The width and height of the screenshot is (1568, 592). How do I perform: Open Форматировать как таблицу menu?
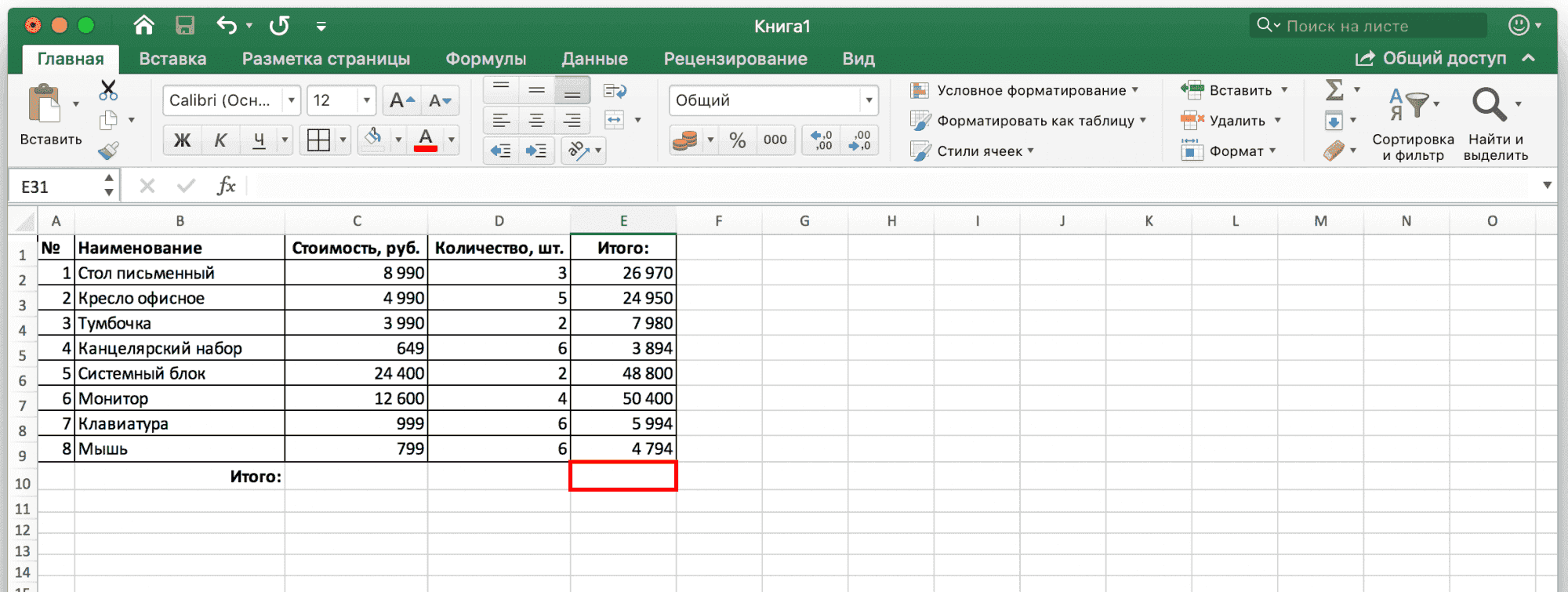click(x=1028, y=121)
